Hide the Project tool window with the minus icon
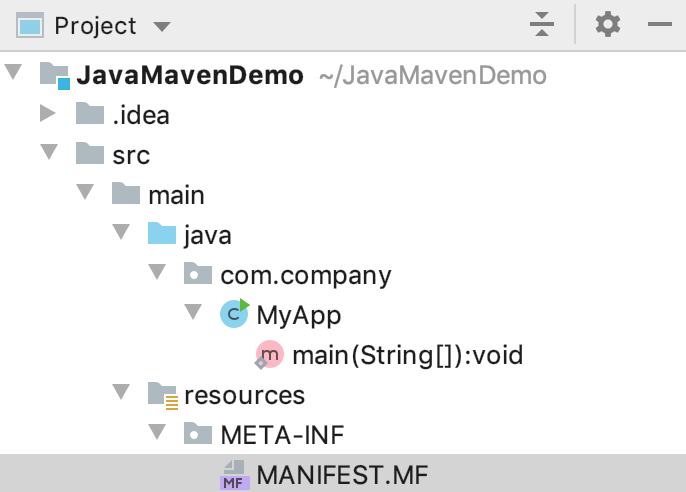686x492 pixels. (659, 25)
